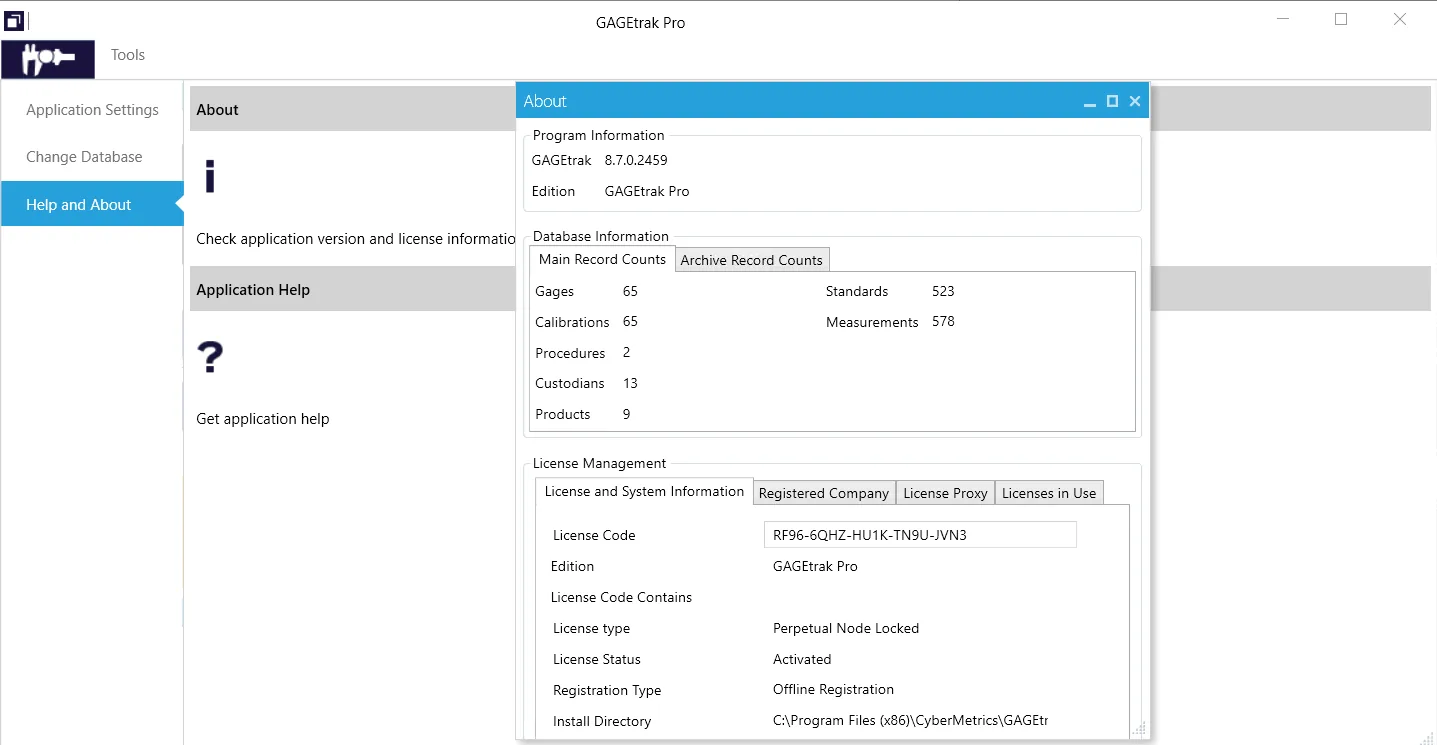
Task: Click the window icon left of the title bar
Action: point(14,20)
